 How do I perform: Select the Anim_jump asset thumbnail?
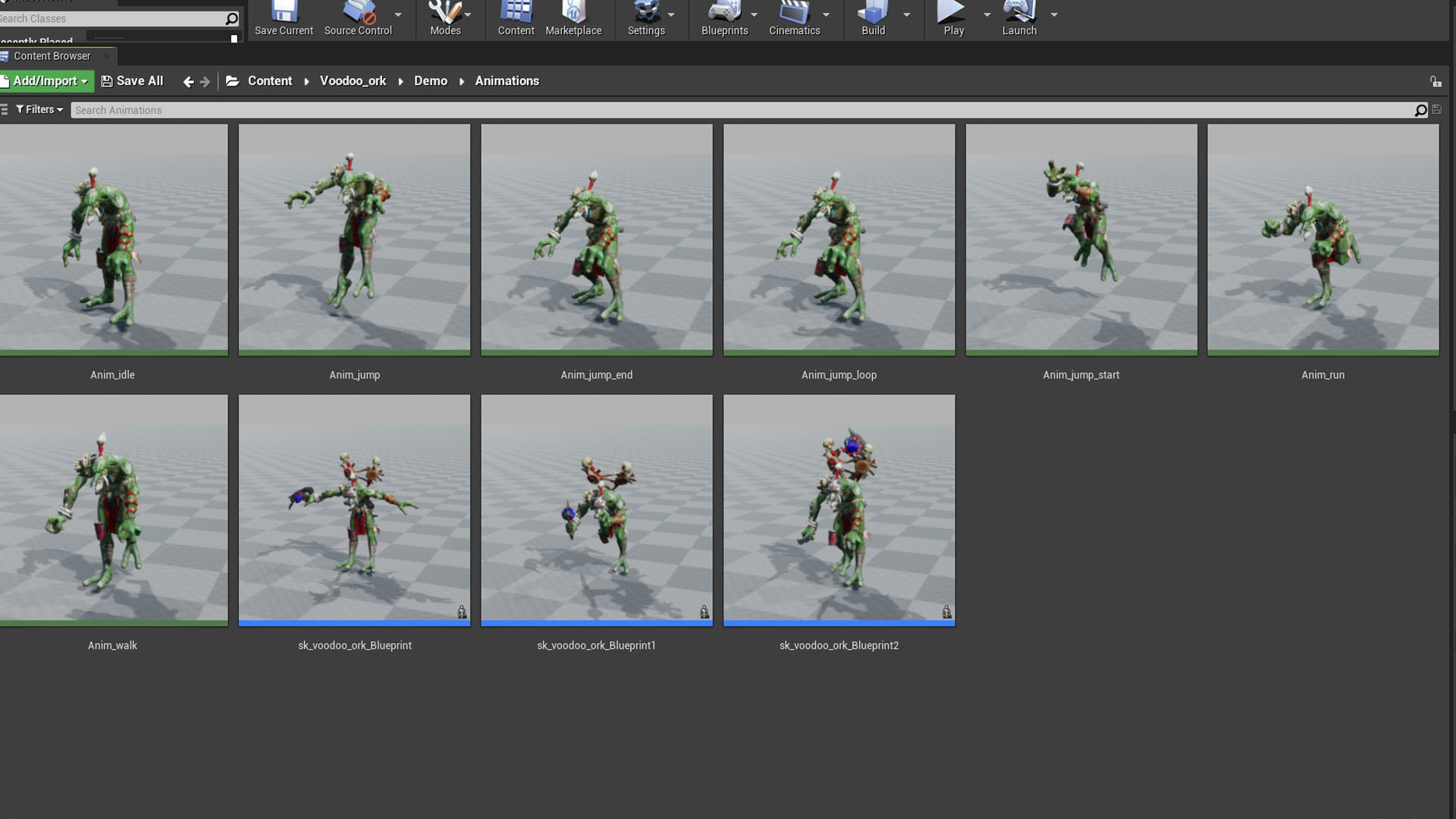click(354, 240)
